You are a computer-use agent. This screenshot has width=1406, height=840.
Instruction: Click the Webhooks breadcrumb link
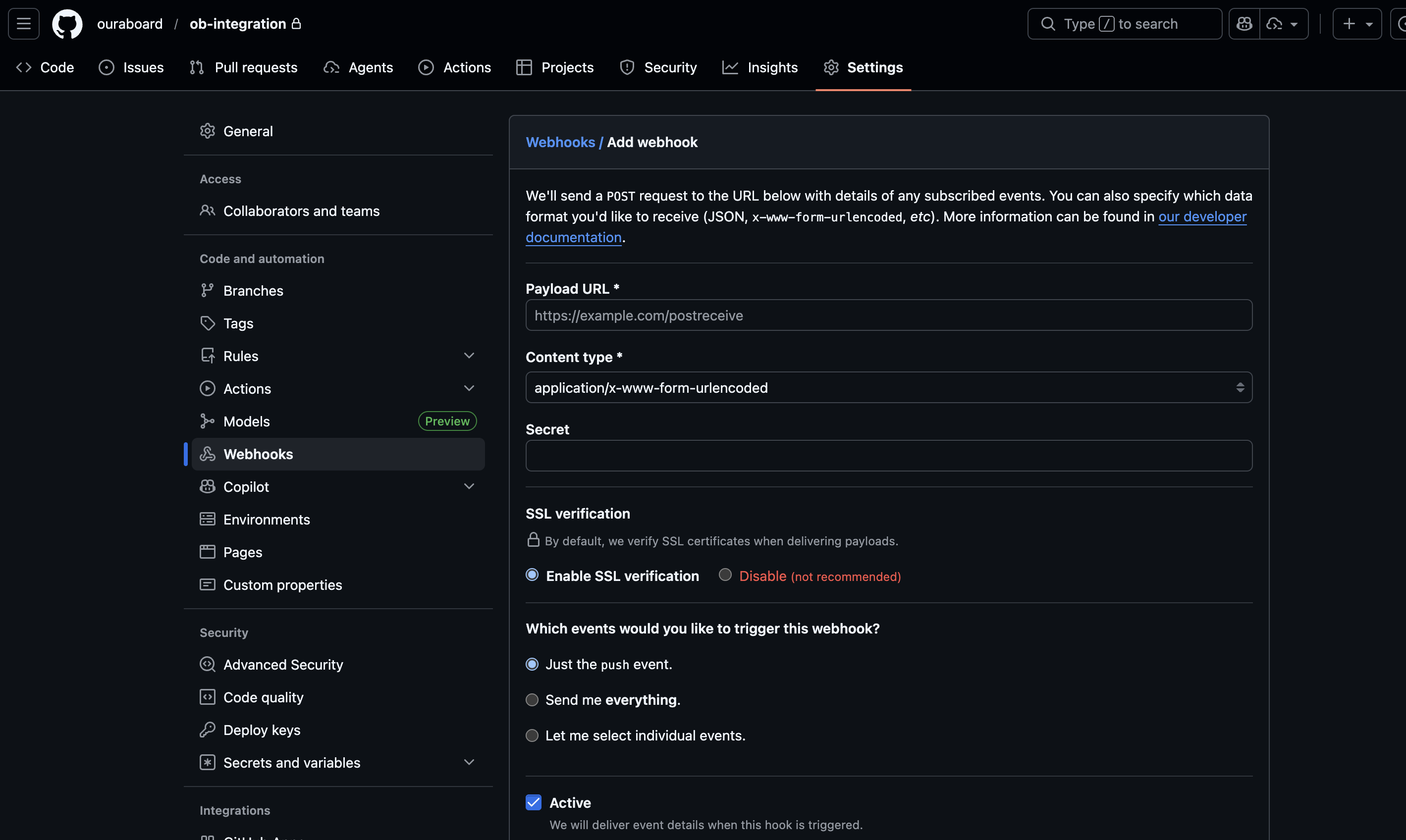[560, 142]
